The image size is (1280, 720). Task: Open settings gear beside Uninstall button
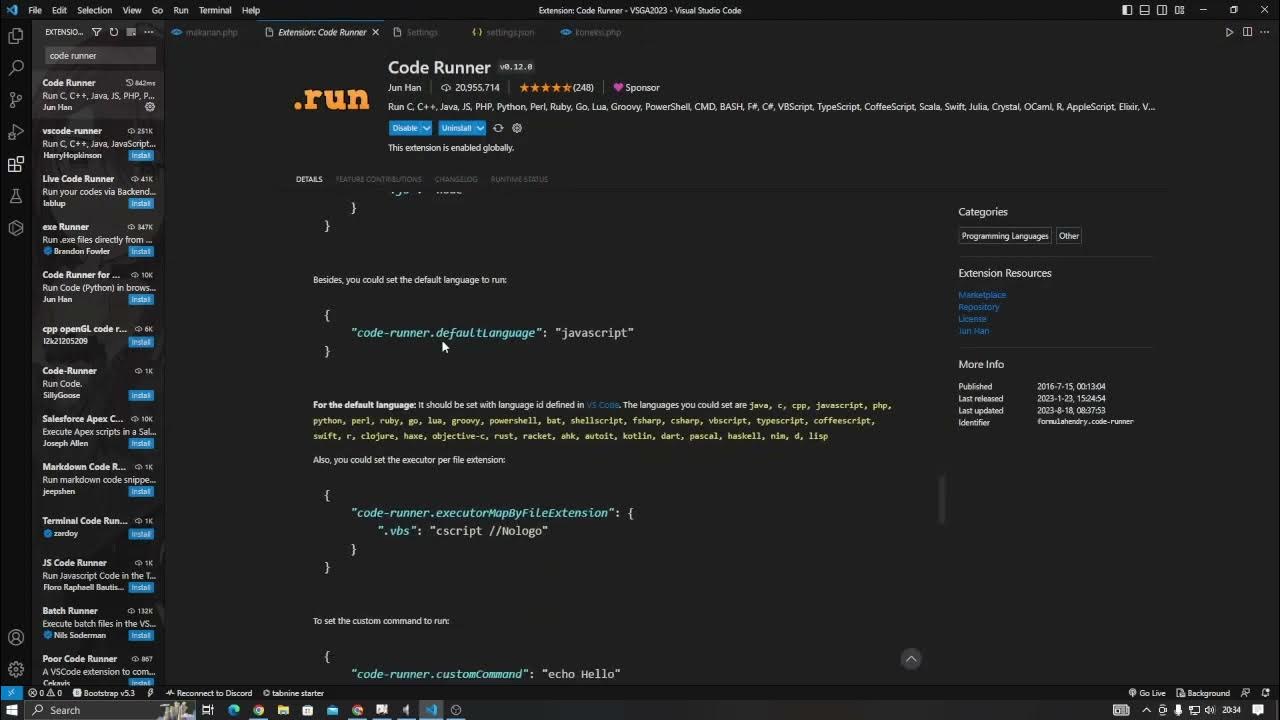coord(517,128)
